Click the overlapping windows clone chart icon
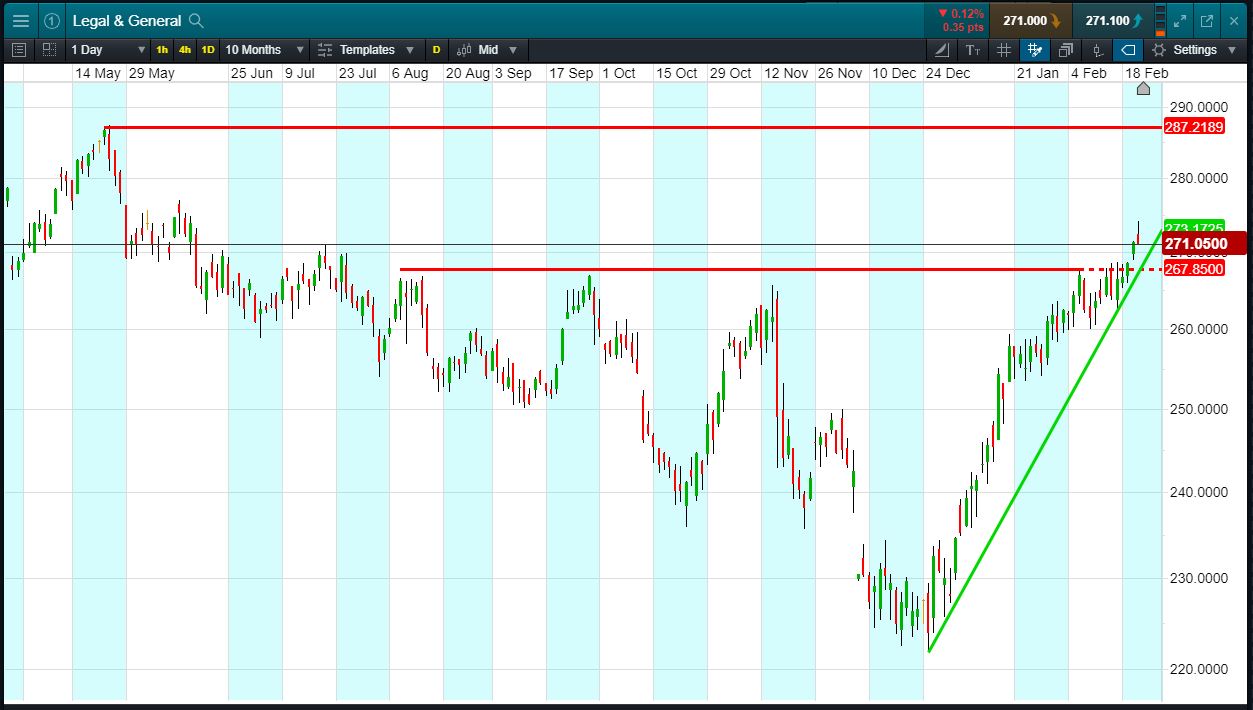Image resolution: width=1253 pixels, height=710 pixels. coord(1066,49)
